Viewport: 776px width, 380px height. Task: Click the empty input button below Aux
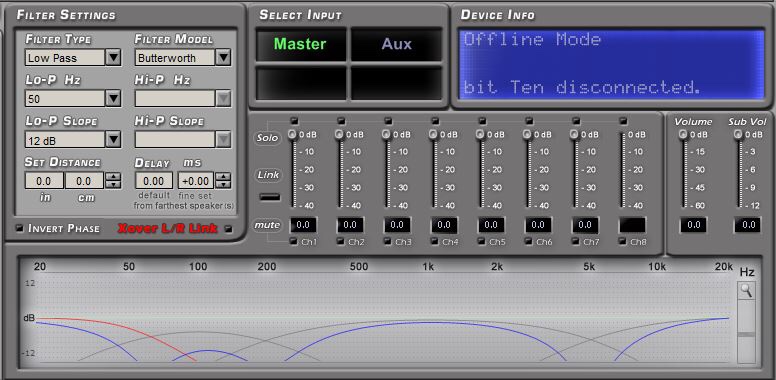[x=396, y=83]
